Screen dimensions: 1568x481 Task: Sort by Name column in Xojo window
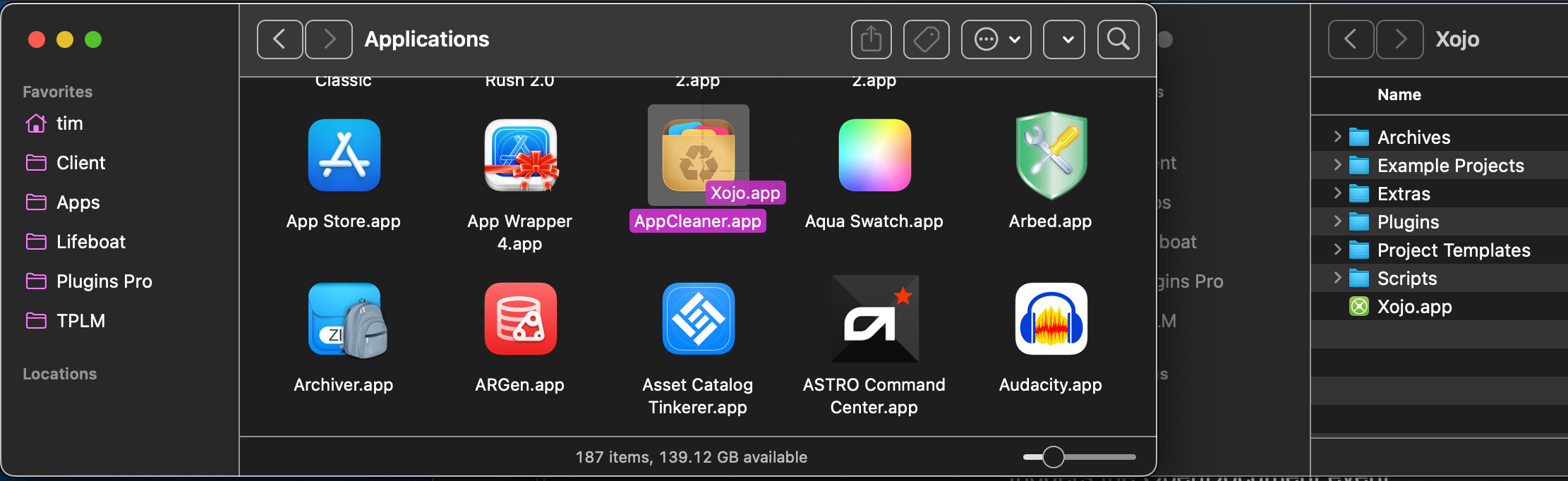(1399, 95)
